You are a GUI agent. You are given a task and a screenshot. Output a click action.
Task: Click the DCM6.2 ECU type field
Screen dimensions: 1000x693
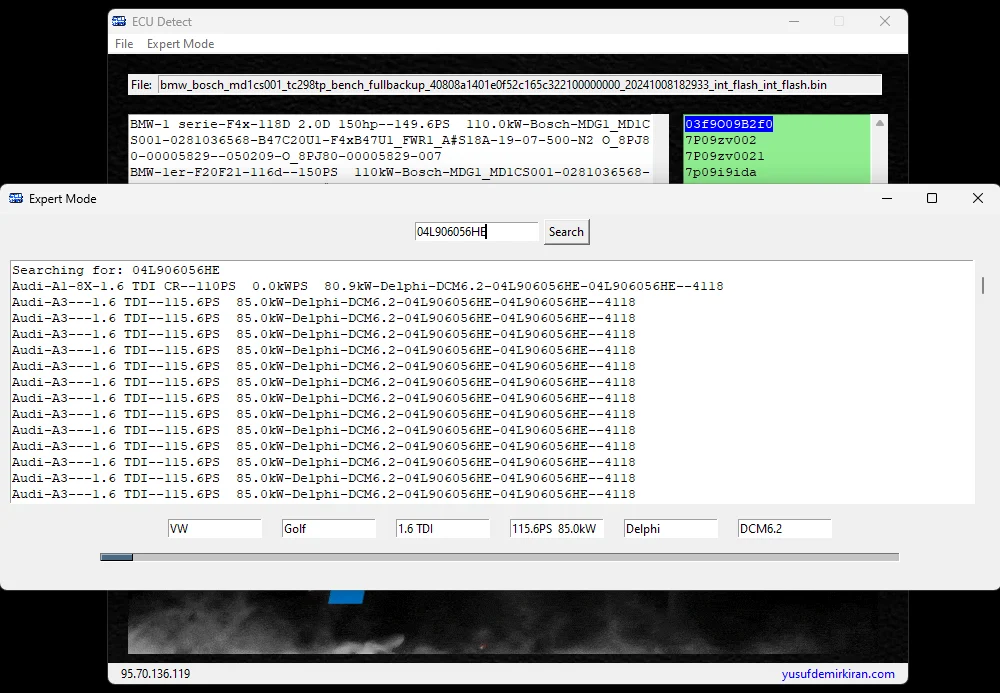(784, 529)
